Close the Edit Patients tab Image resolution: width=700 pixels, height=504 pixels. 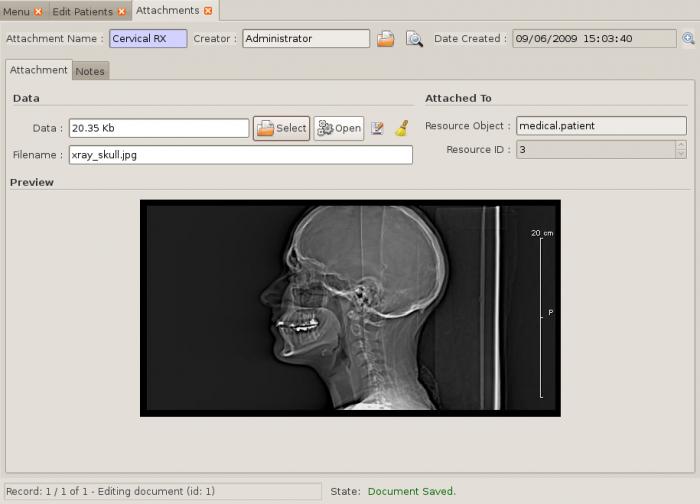click(x=121, y=12)
